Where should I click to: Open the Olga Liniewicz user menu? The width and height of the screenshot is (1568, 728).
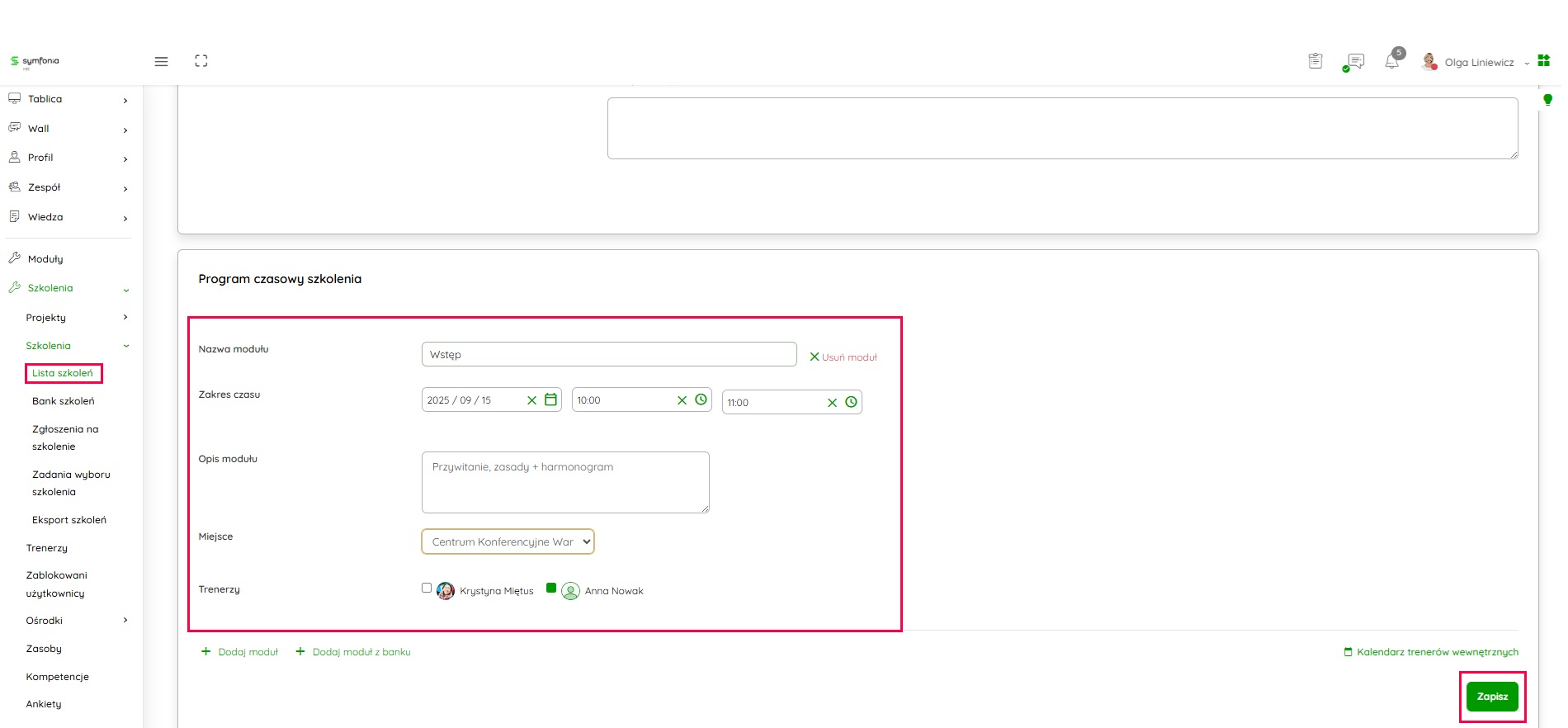[x=1478, y=63]
